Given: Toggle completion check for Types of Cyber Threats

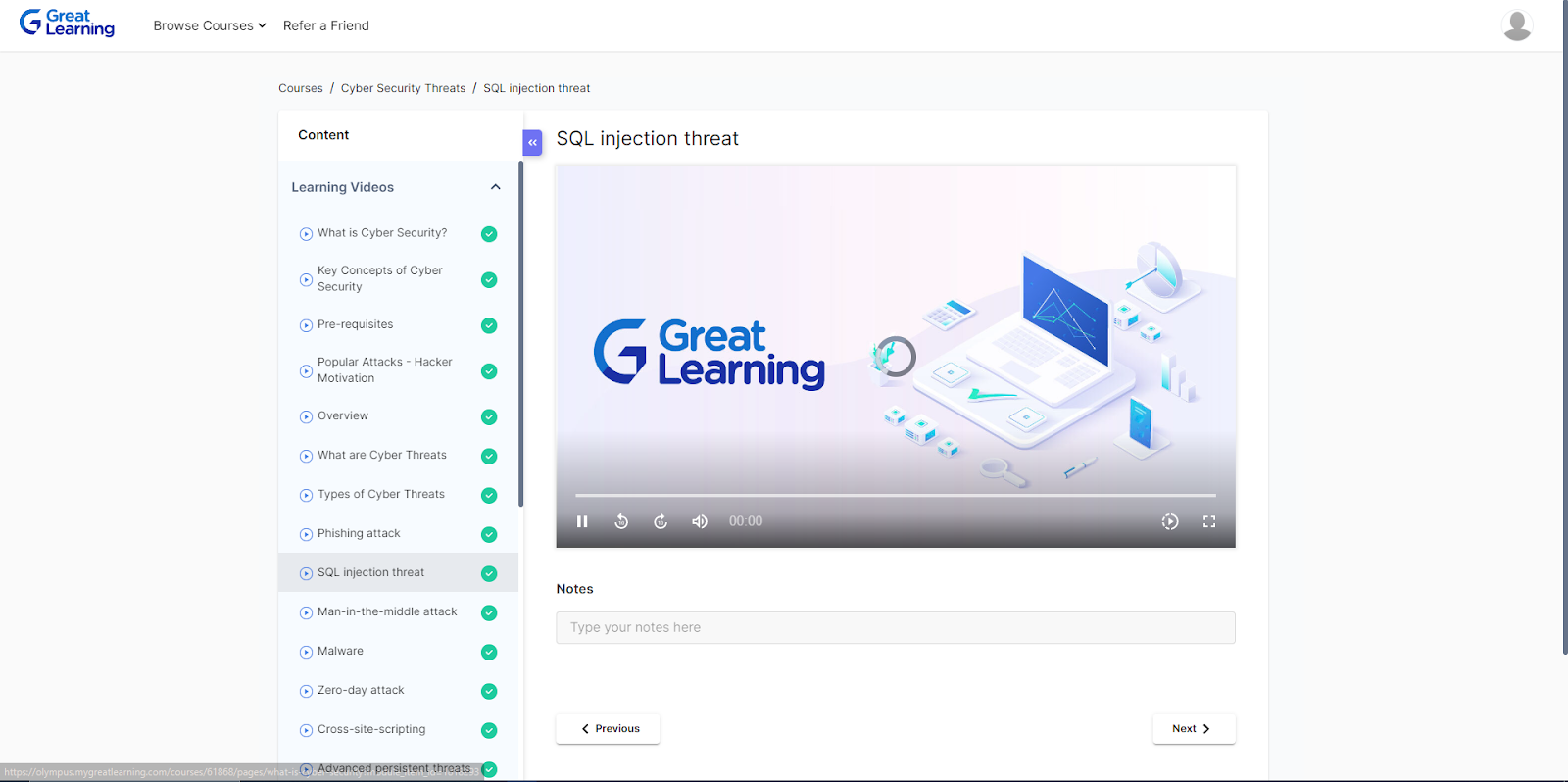Looking at the screenshot, I should point(489,496).
